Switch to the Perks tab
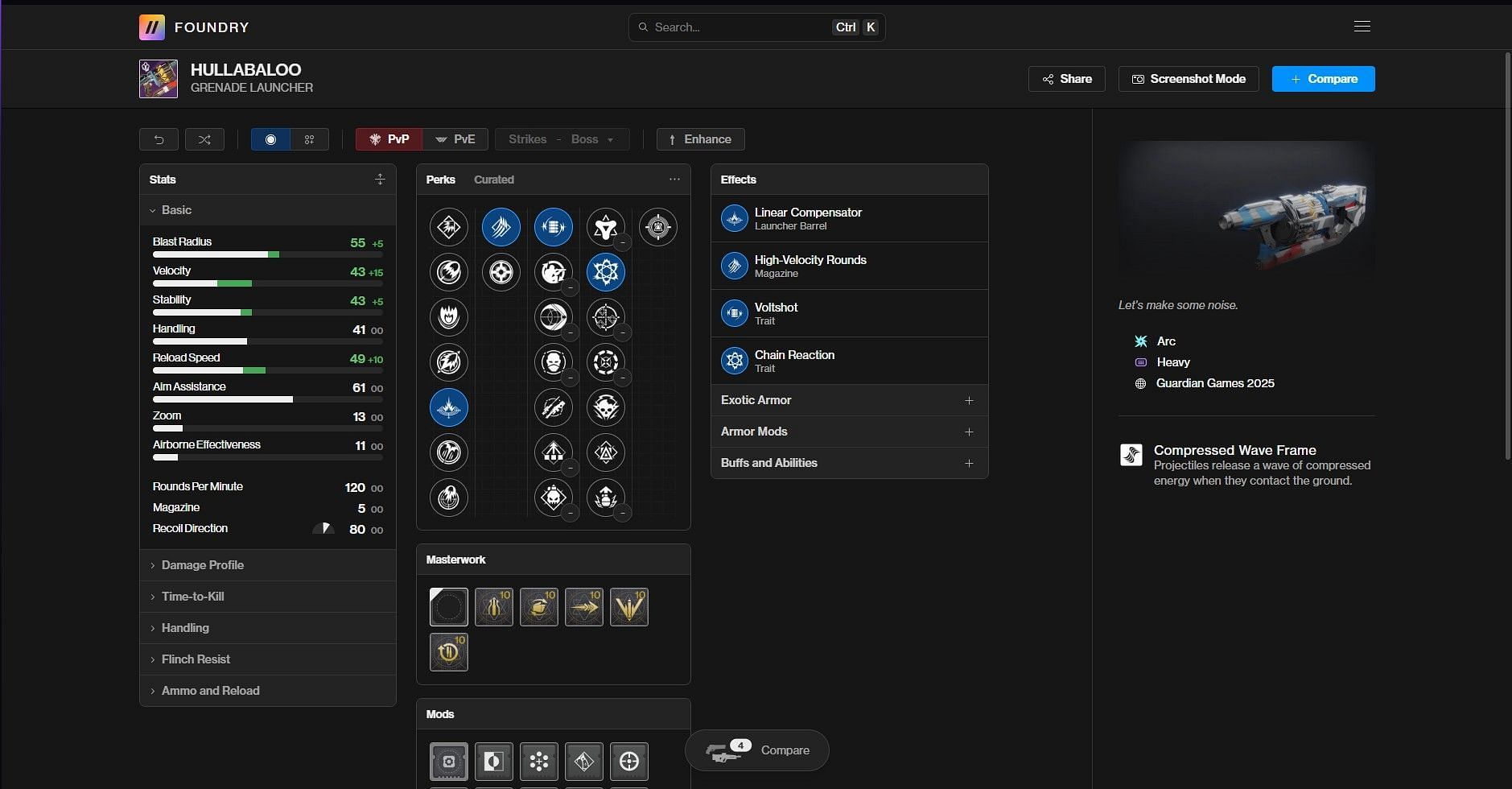This screenshot has height=789, width=1512. point(440,180)
